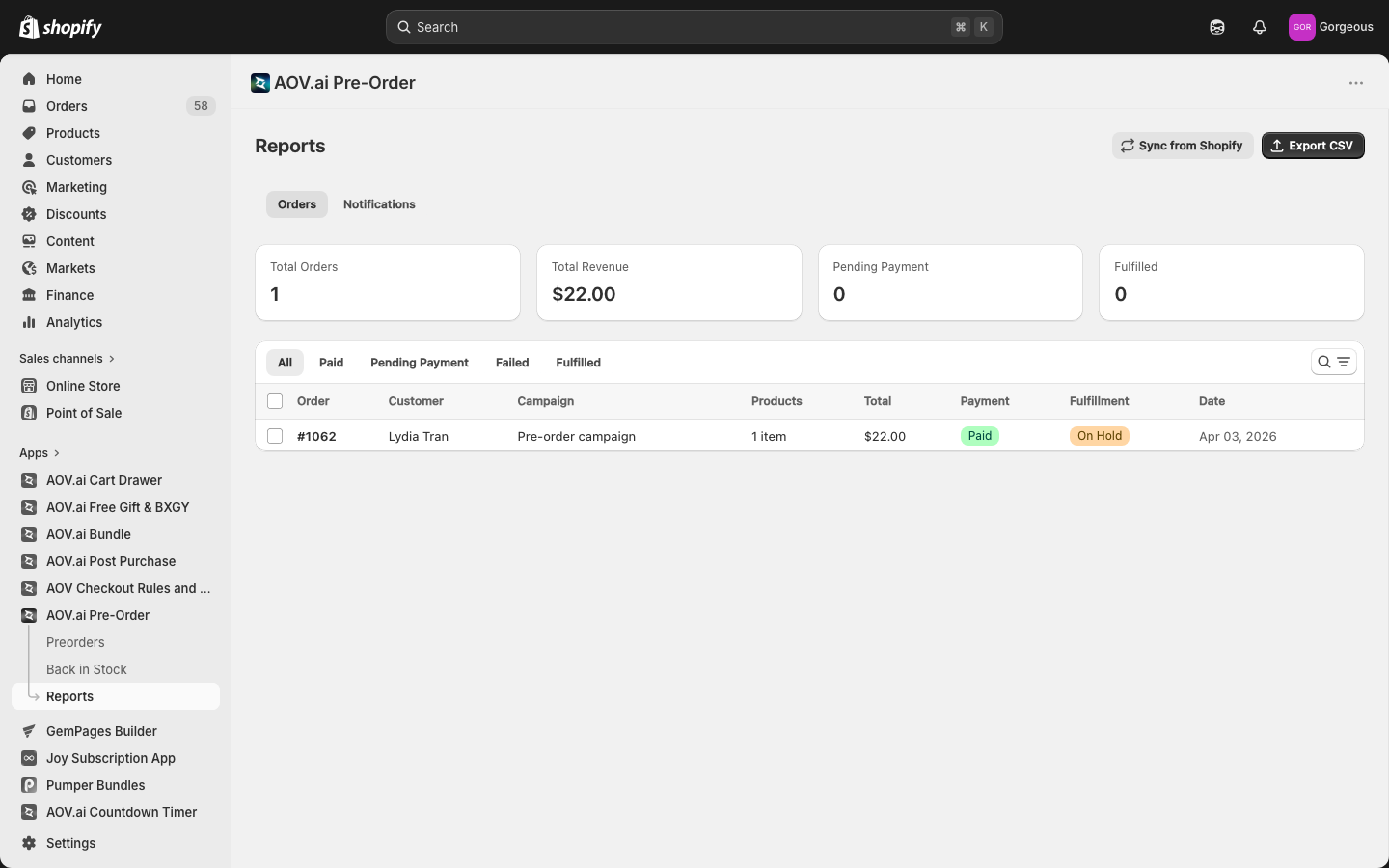Select the Orders tab
1389x868 pixels.
(297, 204)
